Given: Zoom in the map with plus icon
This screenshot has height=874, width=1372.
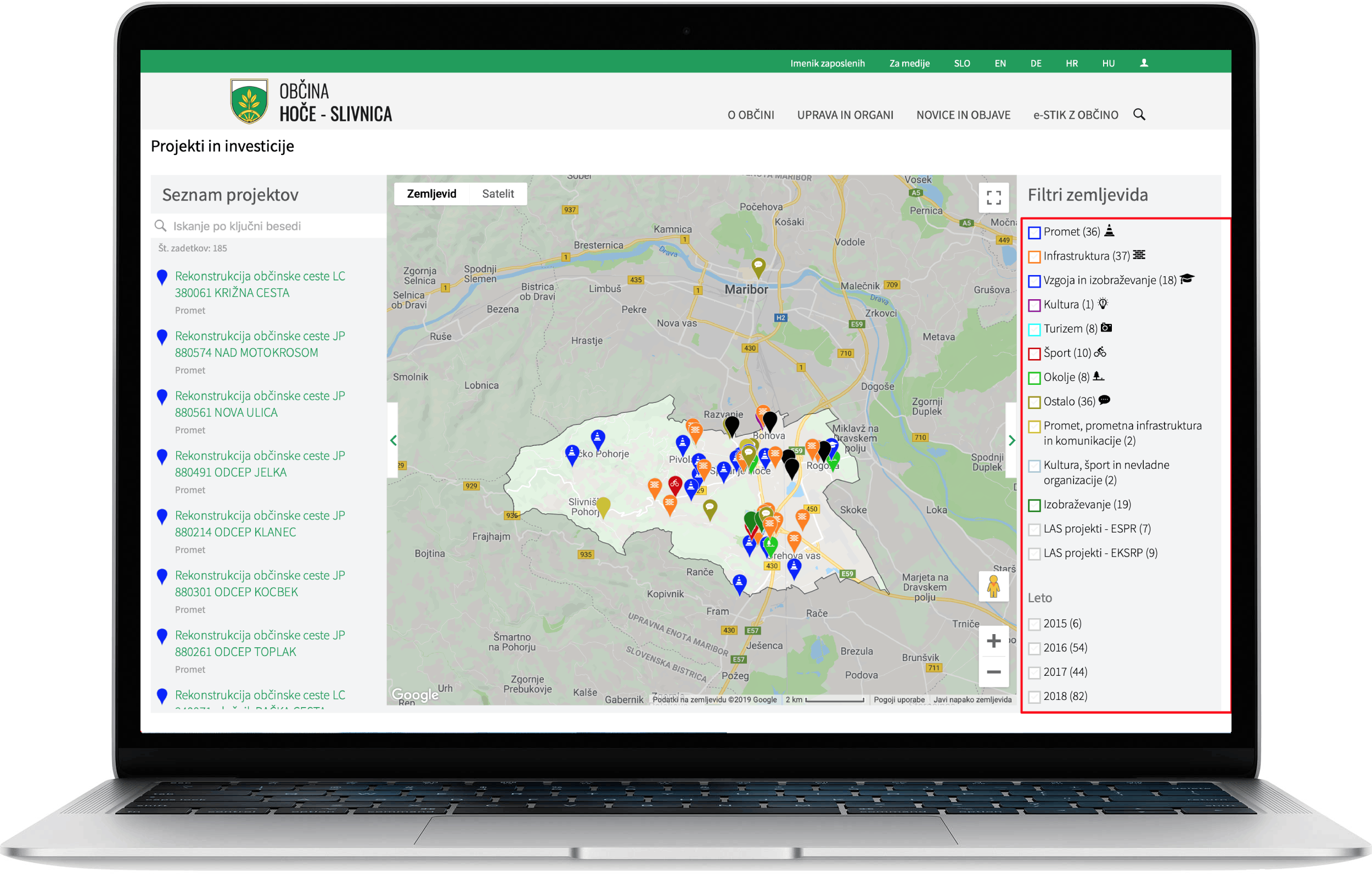Looking at the screenshot, I should coord(993,641).
